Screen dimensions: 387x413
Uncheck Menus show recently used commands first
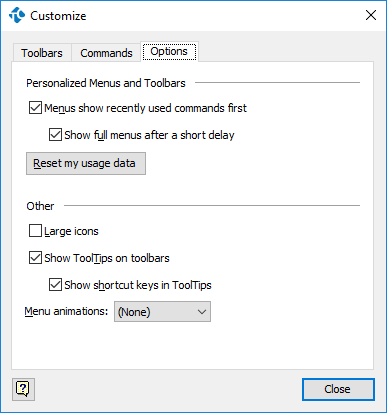coord(35,108)
